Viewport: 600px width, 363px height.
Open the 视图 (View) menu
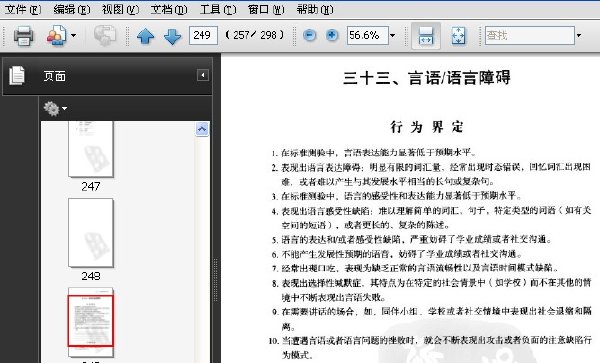tap(120, 9)
